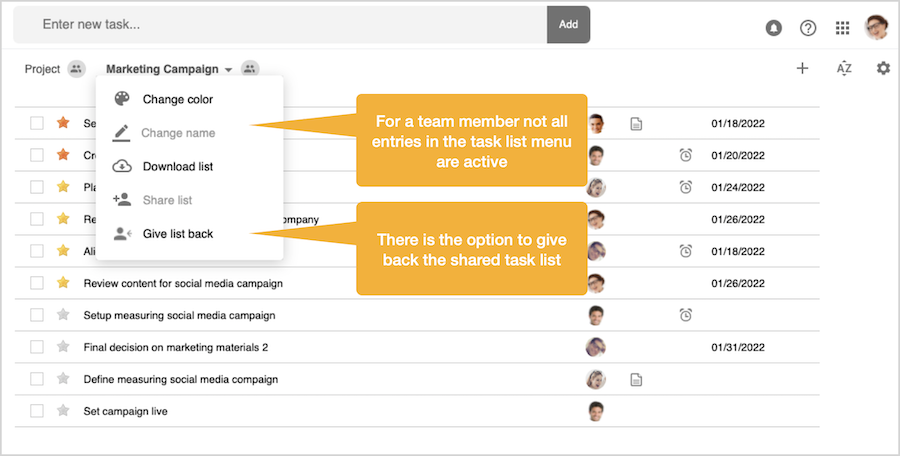Click the notifications bell icon
The image size is (900, 456).
[x=773, y=28]
